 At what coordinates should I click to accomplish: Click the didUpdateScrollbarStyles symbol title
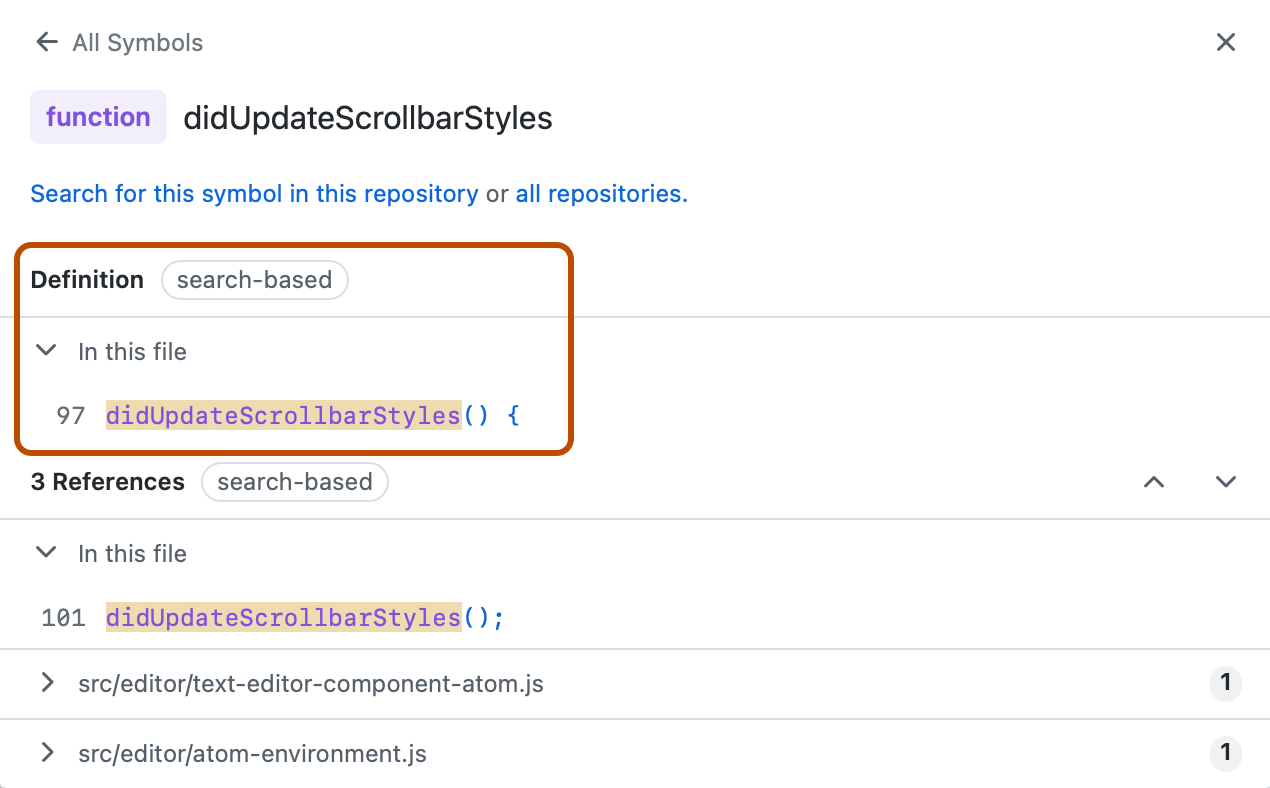tap(367, 117)
